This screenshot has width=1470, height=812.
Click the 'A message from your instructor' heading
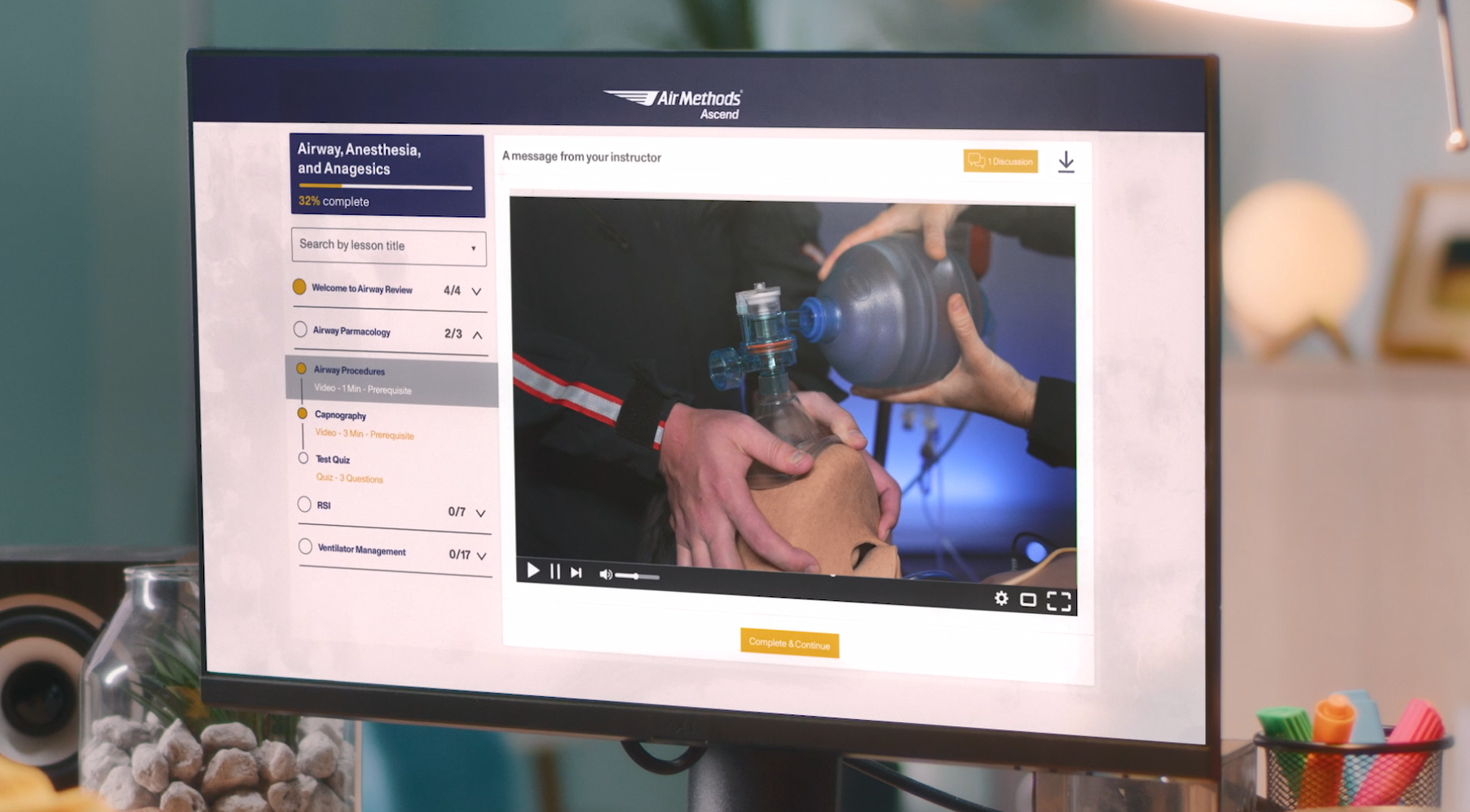point(581,157)
